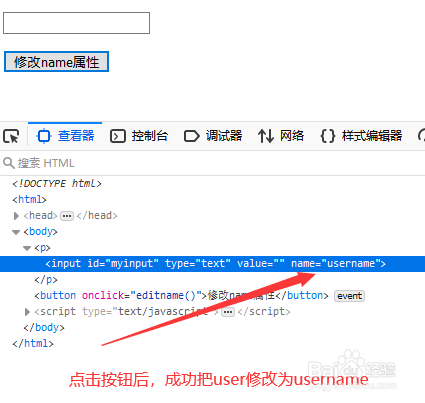Click the onclick attribute of button node

coord(142,296)
